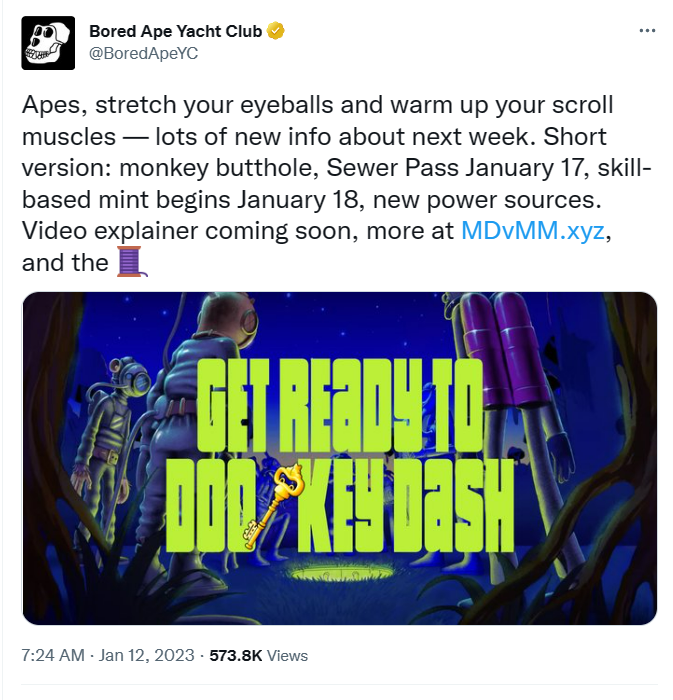The height and width of the screenshot is (700, 673).
Task: Click the Views label beside the count
Action: [x=287, y=655]
